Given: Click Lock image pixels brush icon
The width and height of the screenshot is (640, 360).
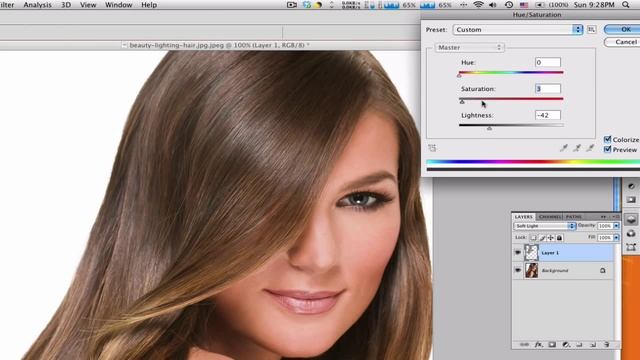Looking at the screenshot, I should click(542, 238).
